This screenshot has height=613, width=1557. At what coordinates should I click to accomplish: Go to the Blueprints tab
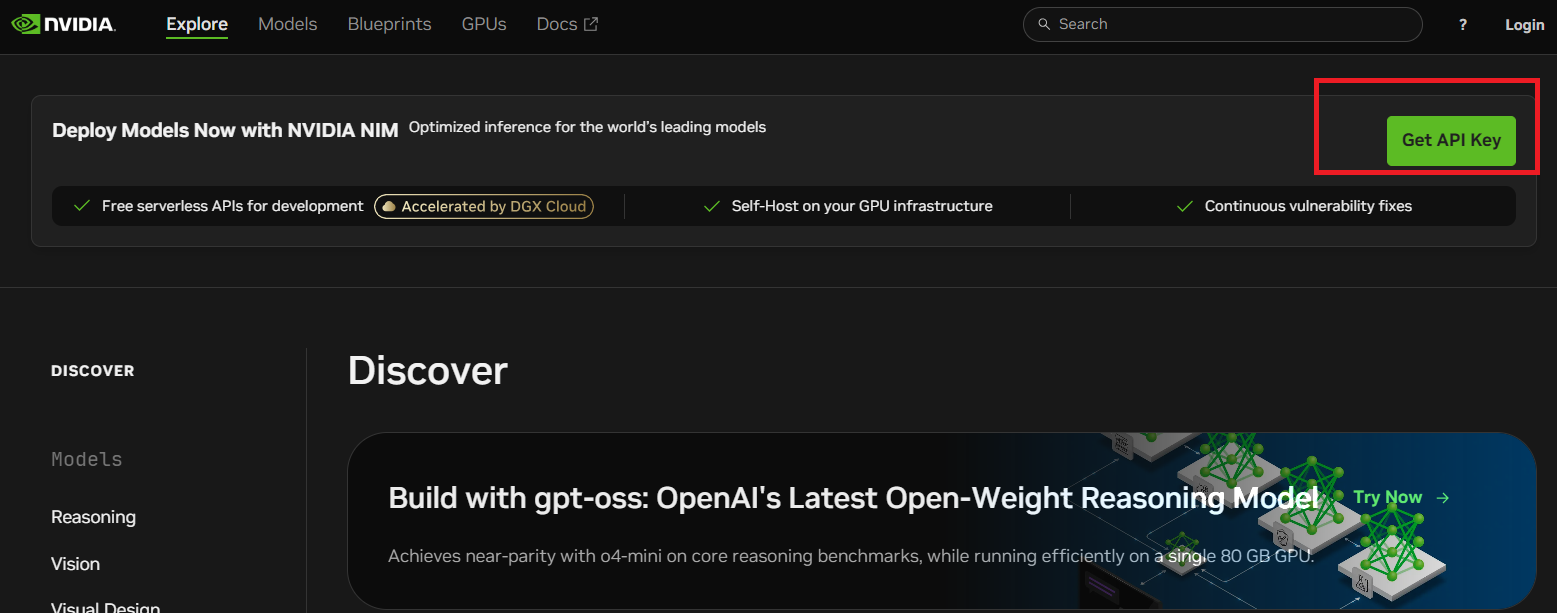390,24
